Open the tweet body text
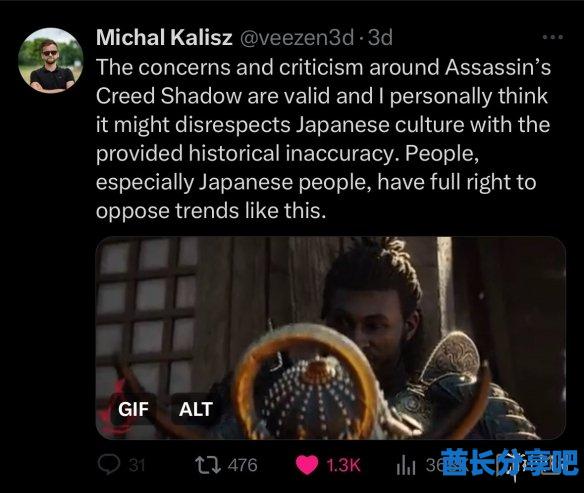 click(323, 139)
